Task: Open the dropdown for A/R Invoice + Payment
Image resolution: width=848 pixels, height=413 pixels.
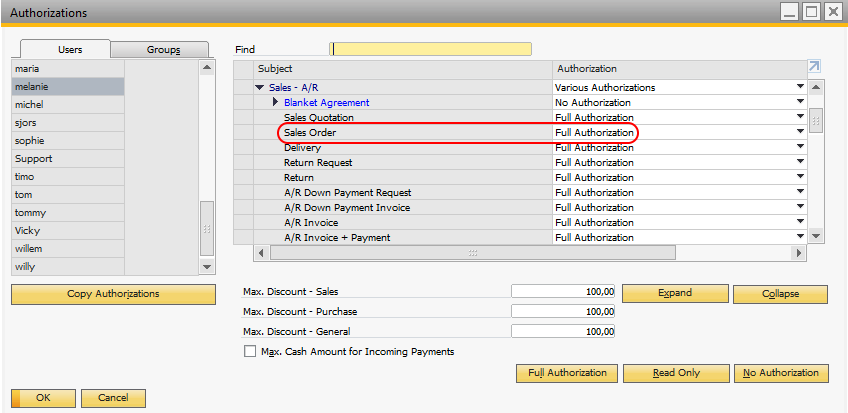Action: (800, 237)
